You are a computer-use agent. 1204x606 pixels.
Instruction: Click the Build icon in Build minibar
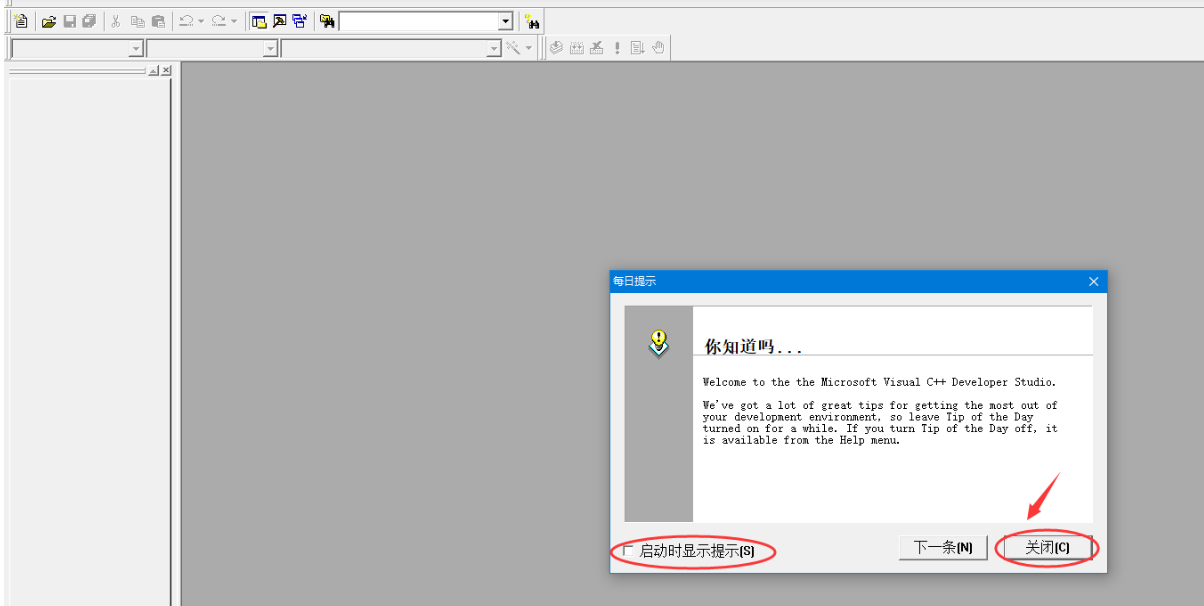click(577, 48)
